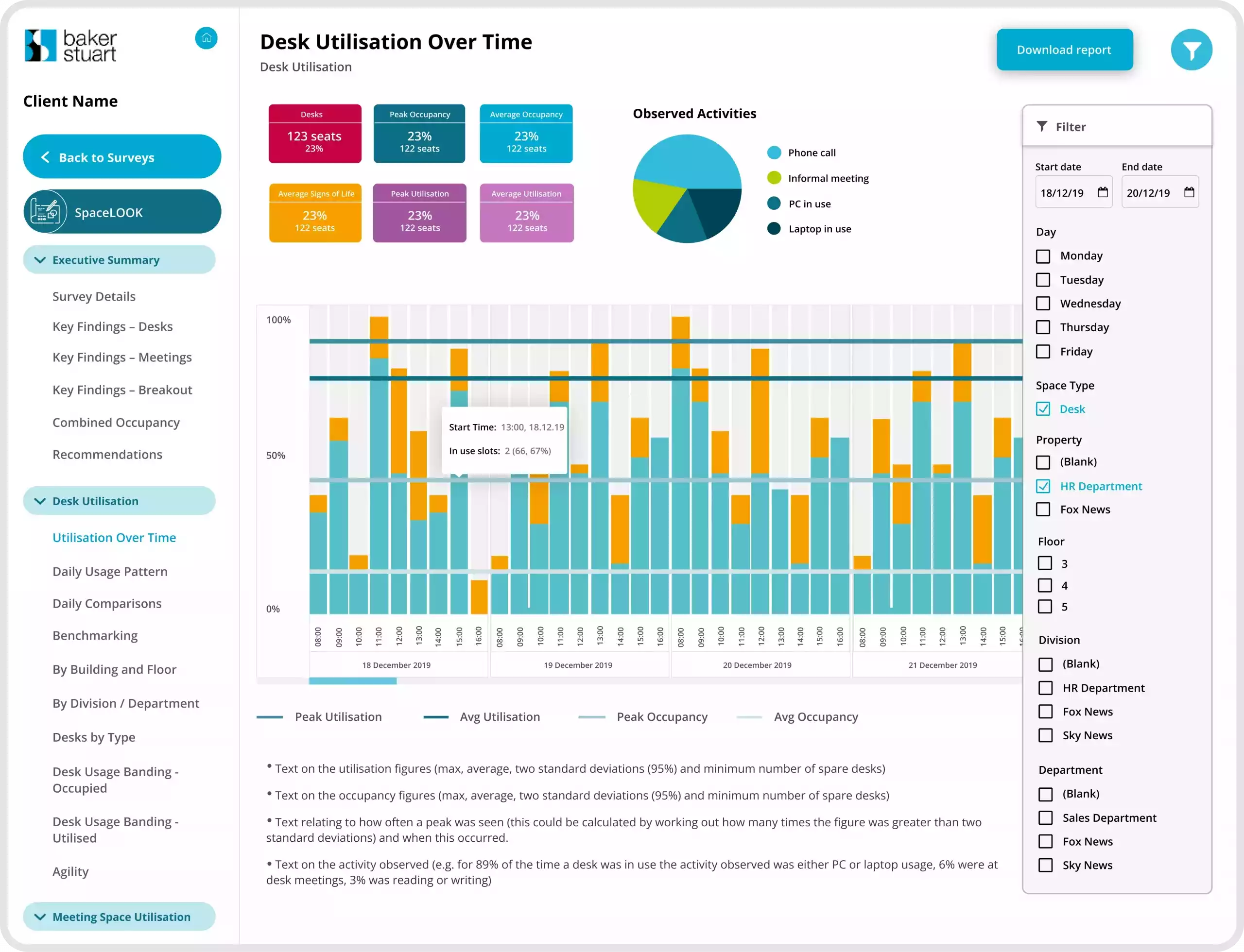This screenshot has height=952, width=1244.
Task: Toggle the HR Department property checkbox
Action: (1044, 485)
